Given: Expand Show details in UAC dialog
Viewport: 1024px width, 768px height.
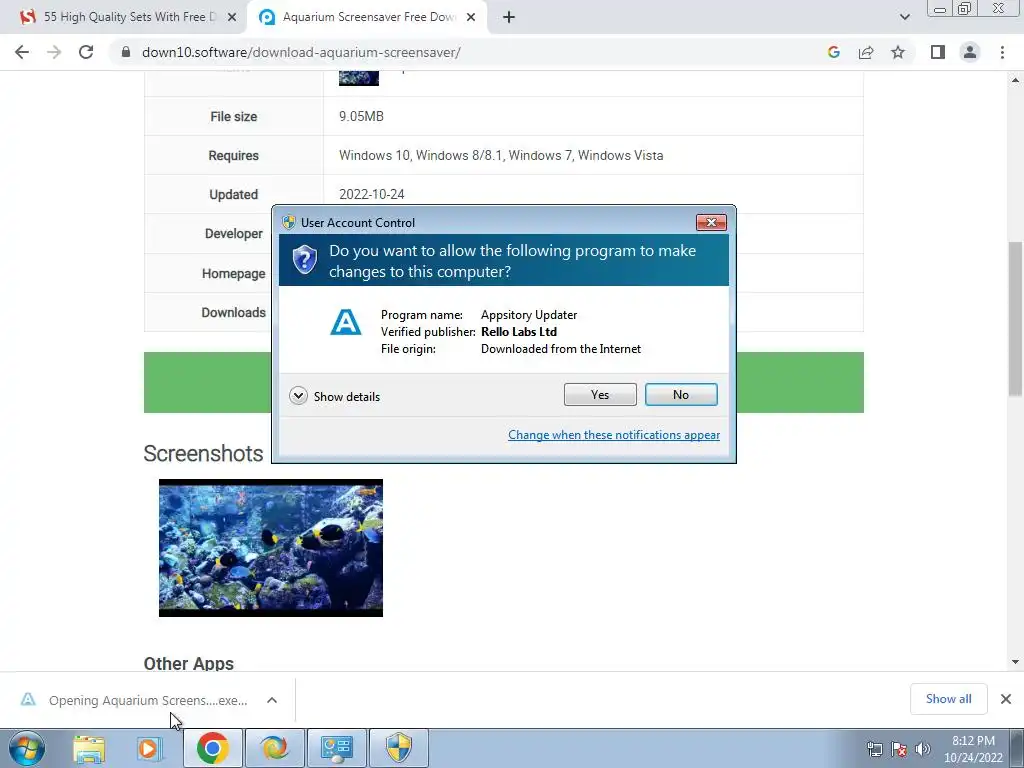Looking at the screenshot, I should (334, 396).
